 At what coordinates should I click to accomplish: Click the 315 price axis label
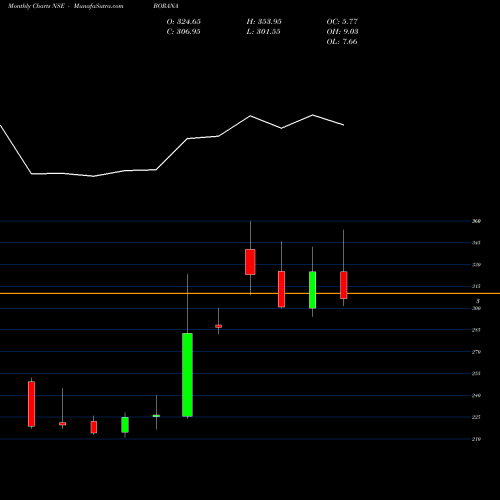476,286
